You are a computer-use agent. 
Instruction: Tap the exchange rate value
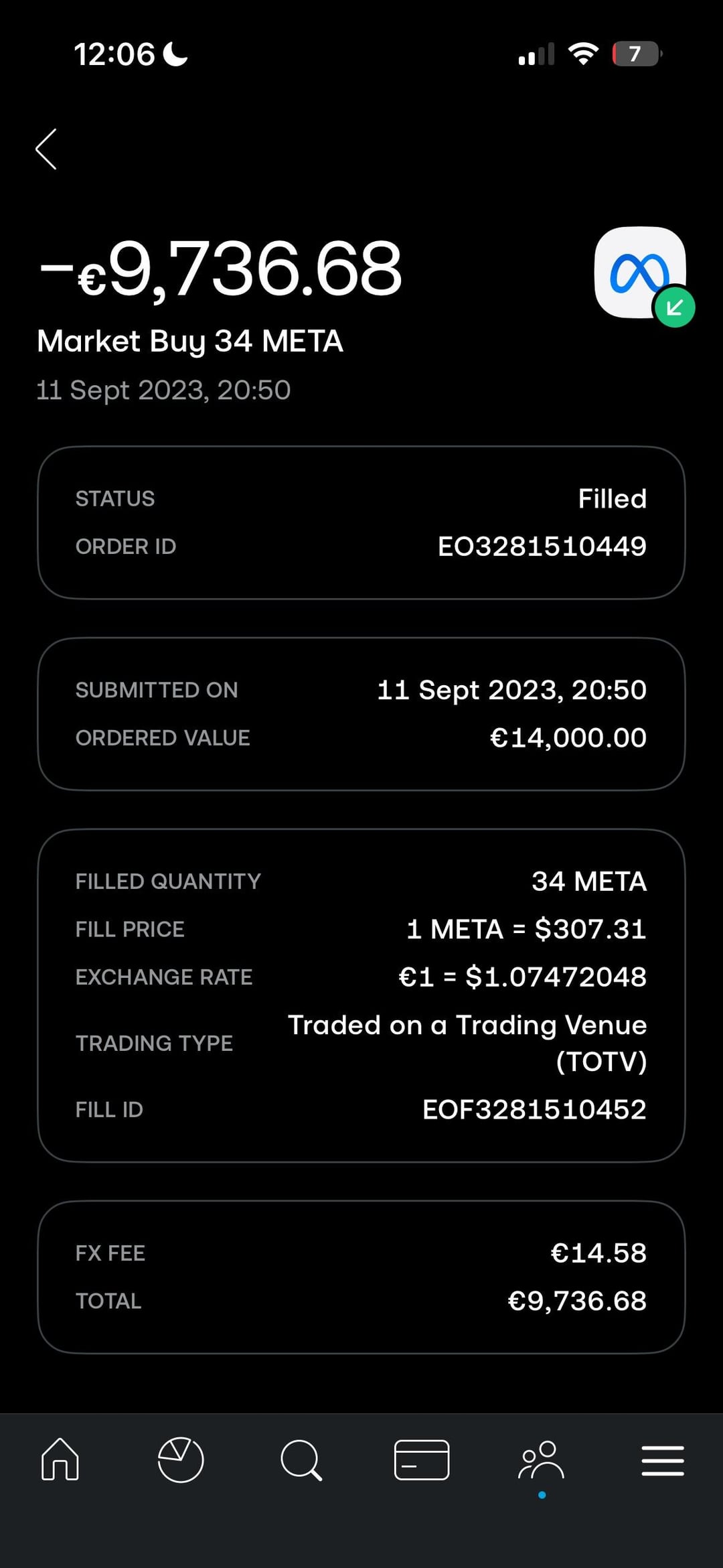(522, 977)
